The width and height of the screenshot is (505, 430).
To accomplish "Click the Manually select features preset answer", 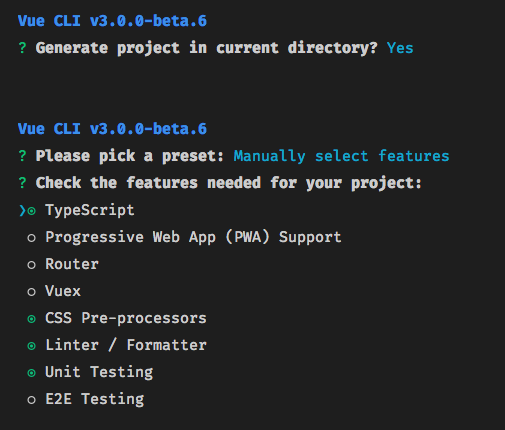I will click(x=341, y=156).
